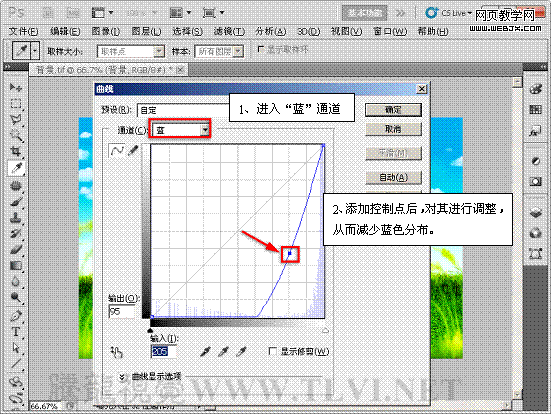This screenshot has width=551, height=414.
Task: Select the 3D Object Rotate tool
Action: pos(16,382)
